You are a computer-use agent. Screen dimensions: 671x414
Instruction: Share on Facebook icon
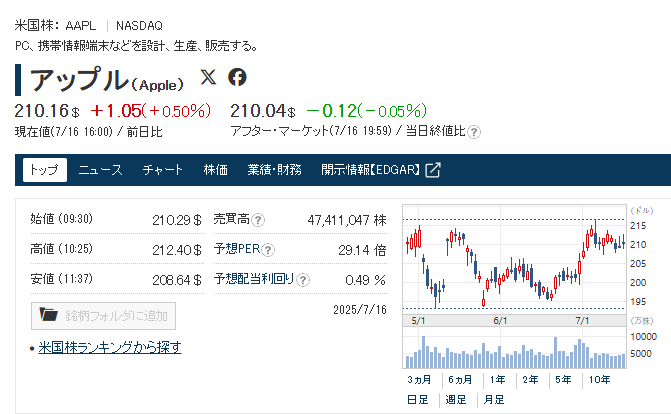click(237, 77)
